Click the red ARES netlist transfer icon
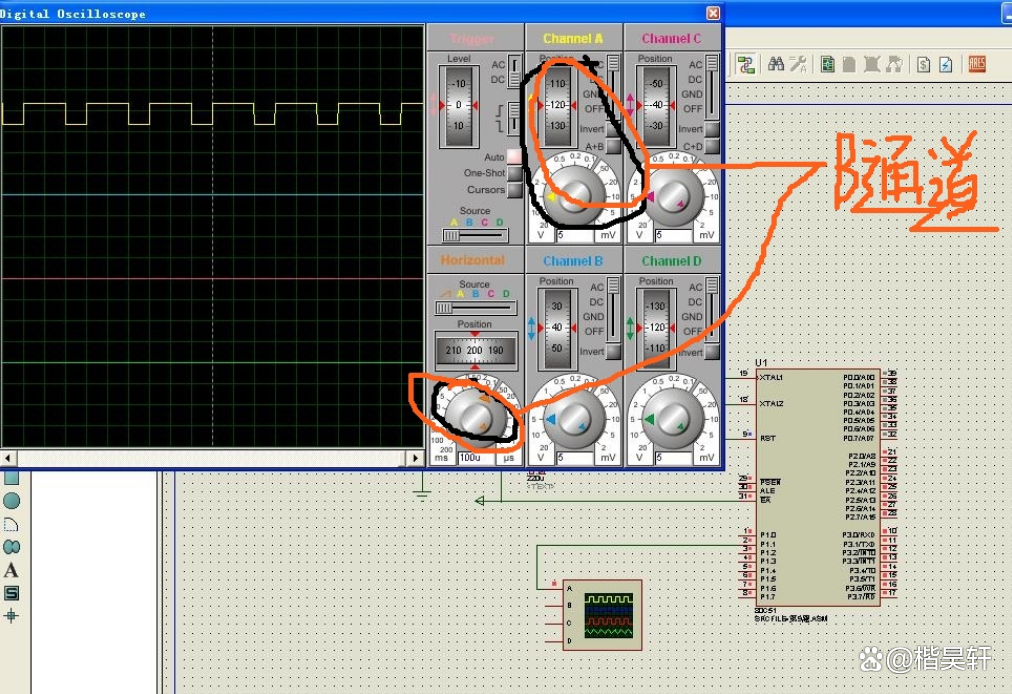Screen dimensions: 1012x694 (x=977, y=64)
